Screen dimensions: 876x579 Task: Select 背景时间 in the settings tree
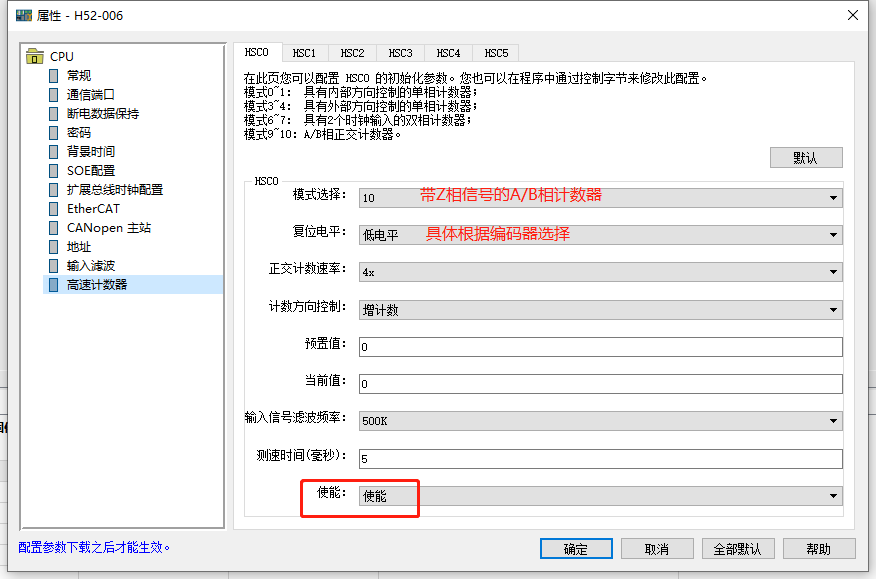91,151
